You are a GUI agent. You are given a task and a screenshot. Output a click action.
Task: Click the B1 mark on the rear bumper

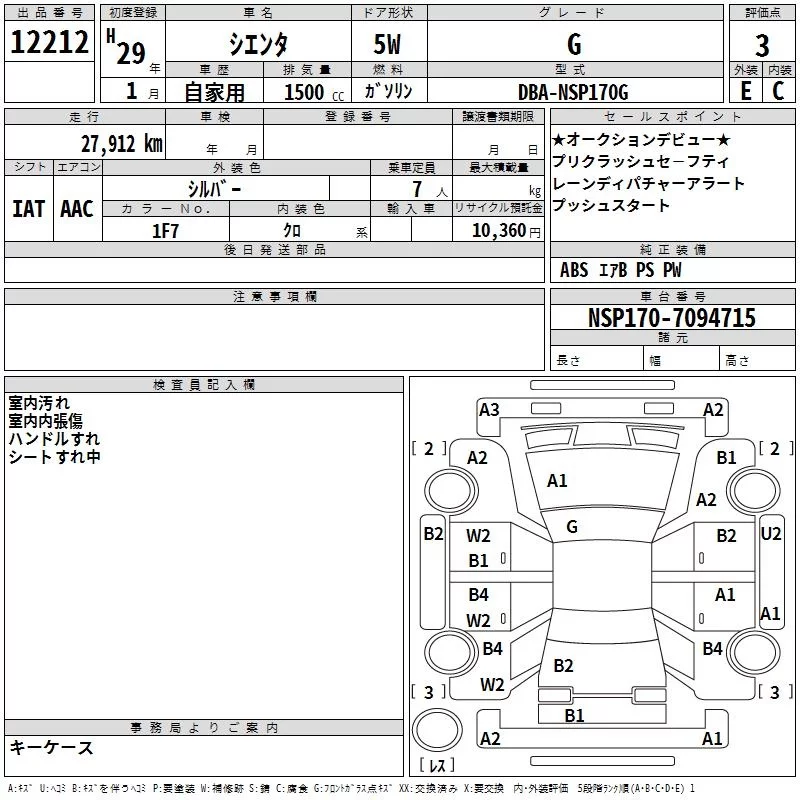point(574,715)
